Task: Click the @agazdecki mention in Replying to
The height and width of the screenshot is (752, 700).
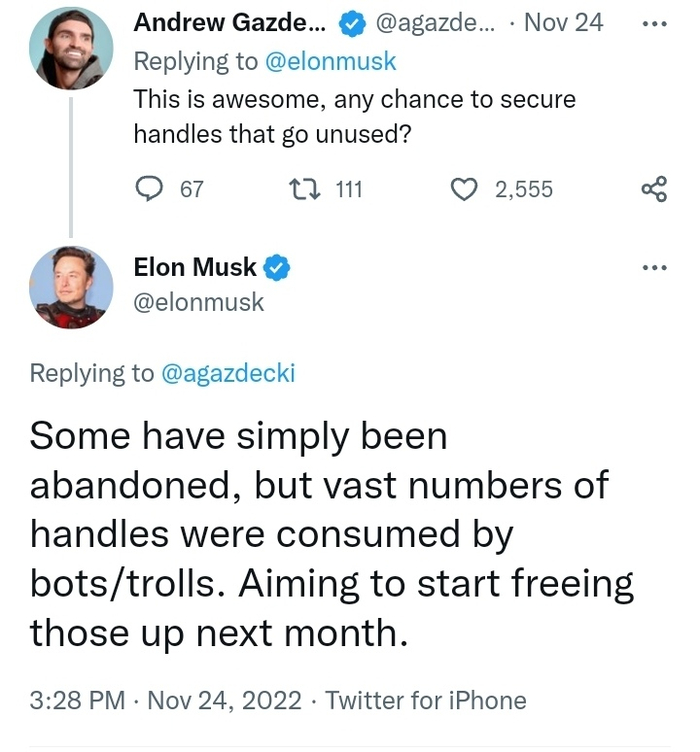Action: point(229,373)
